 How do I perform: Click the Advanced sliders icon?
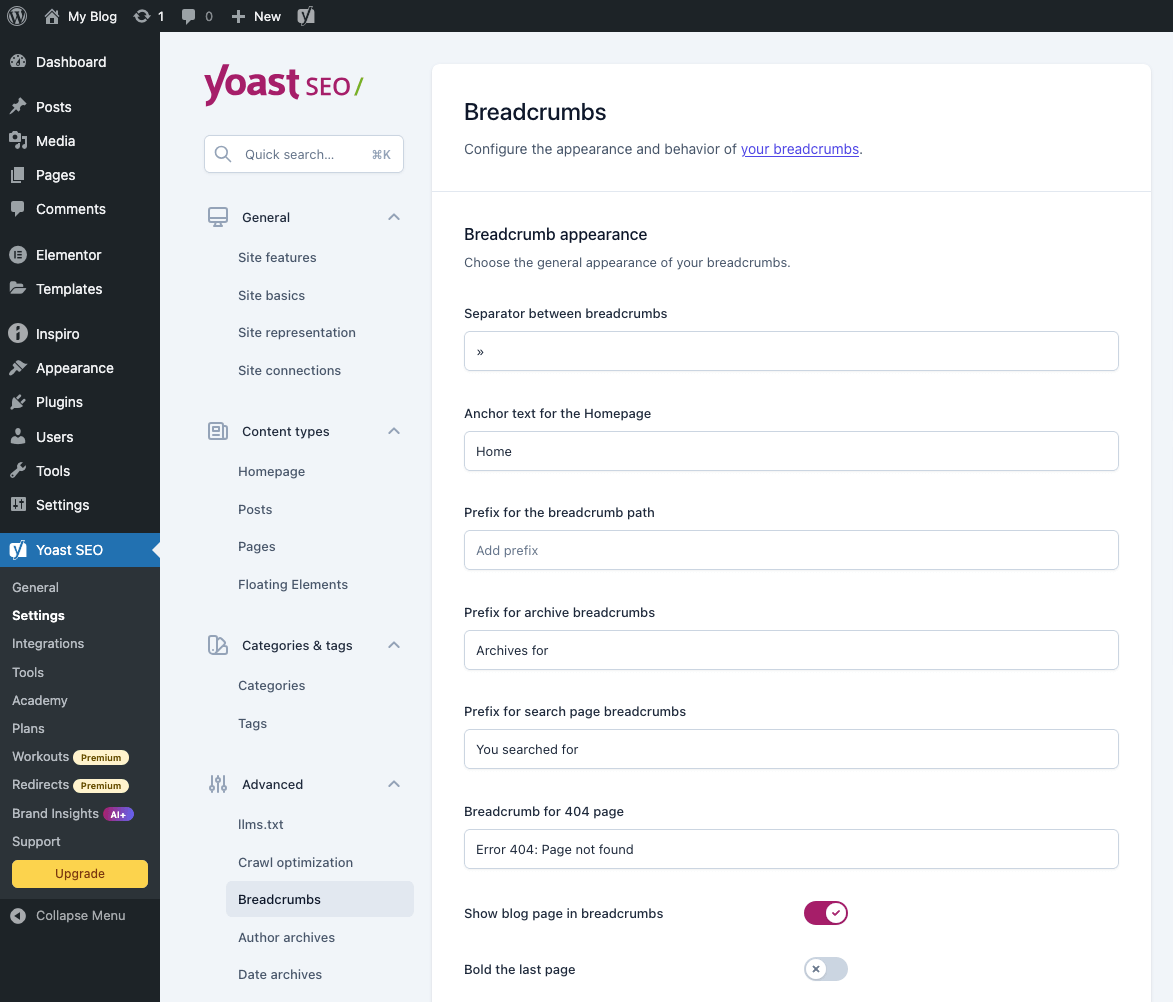tap(217, 784)
